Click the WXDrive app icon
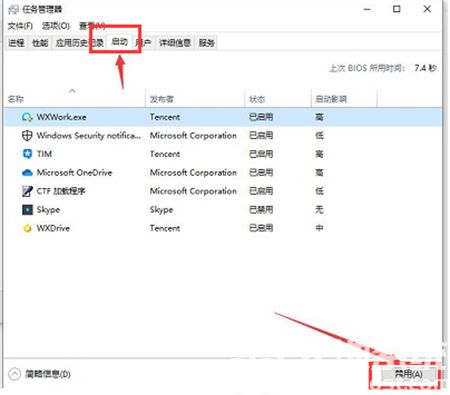This screenshot has height=395, width=450. (x=27, y=228)
